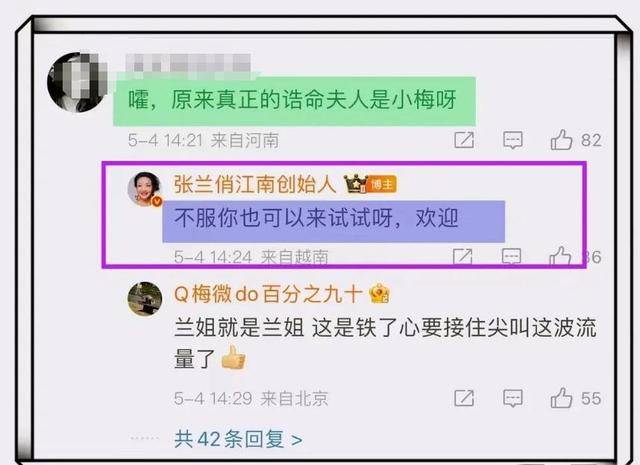Screen dimensions: 640x465
Task: Like 张兰俏江南创始人's reply
Action: [x=560, y=256]
